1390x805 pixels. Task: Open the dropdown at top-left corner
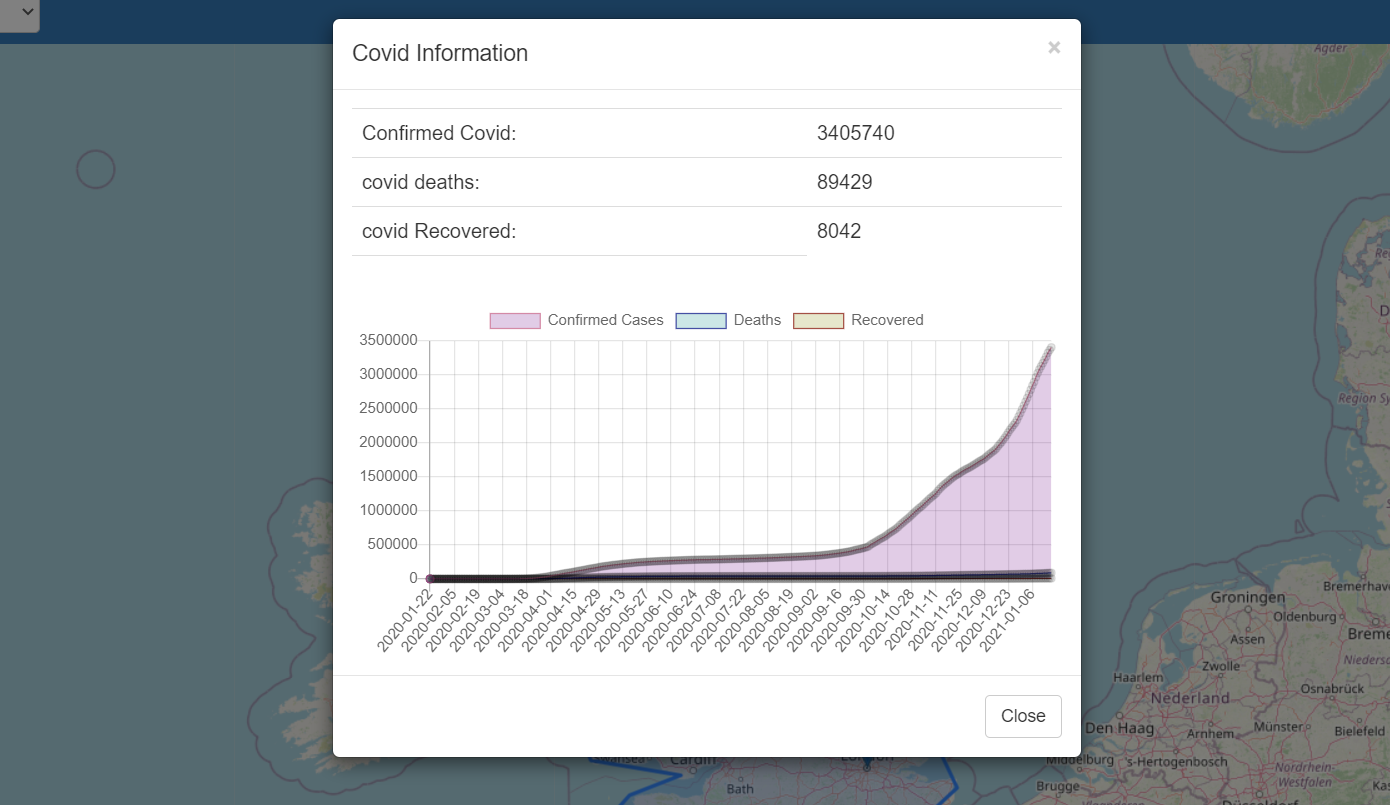click(x=20, y=14)
